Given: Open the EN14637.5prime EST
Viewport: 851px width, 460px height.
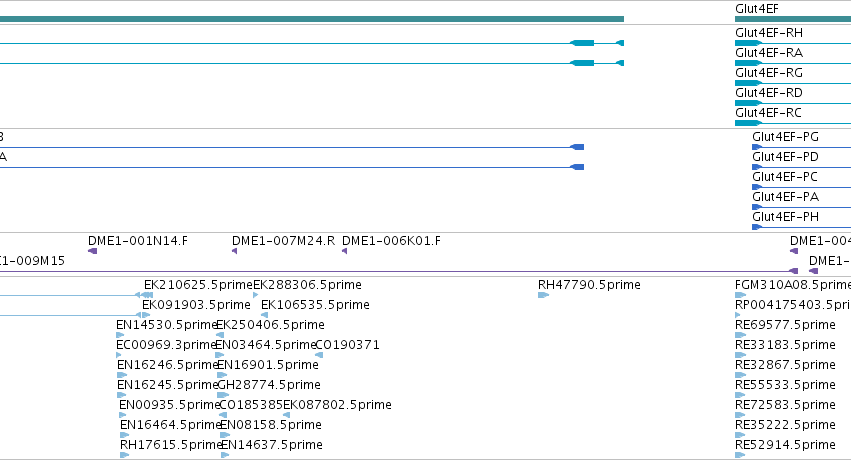Looking at the screenshot, I should [271, 445].
